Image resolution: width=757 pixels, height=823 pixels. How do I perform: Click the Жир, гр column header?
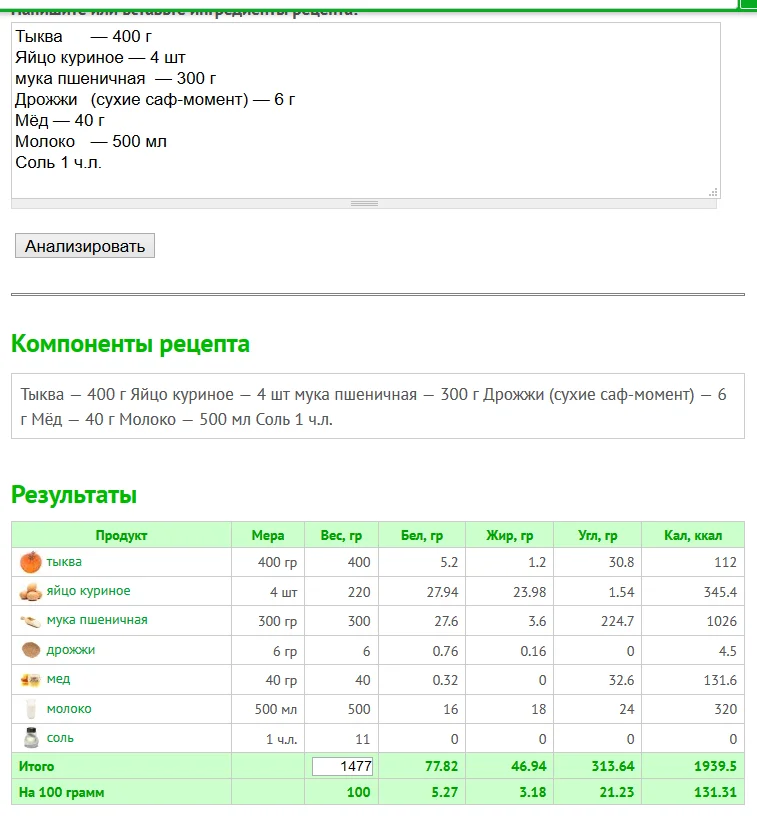(509, 535)
